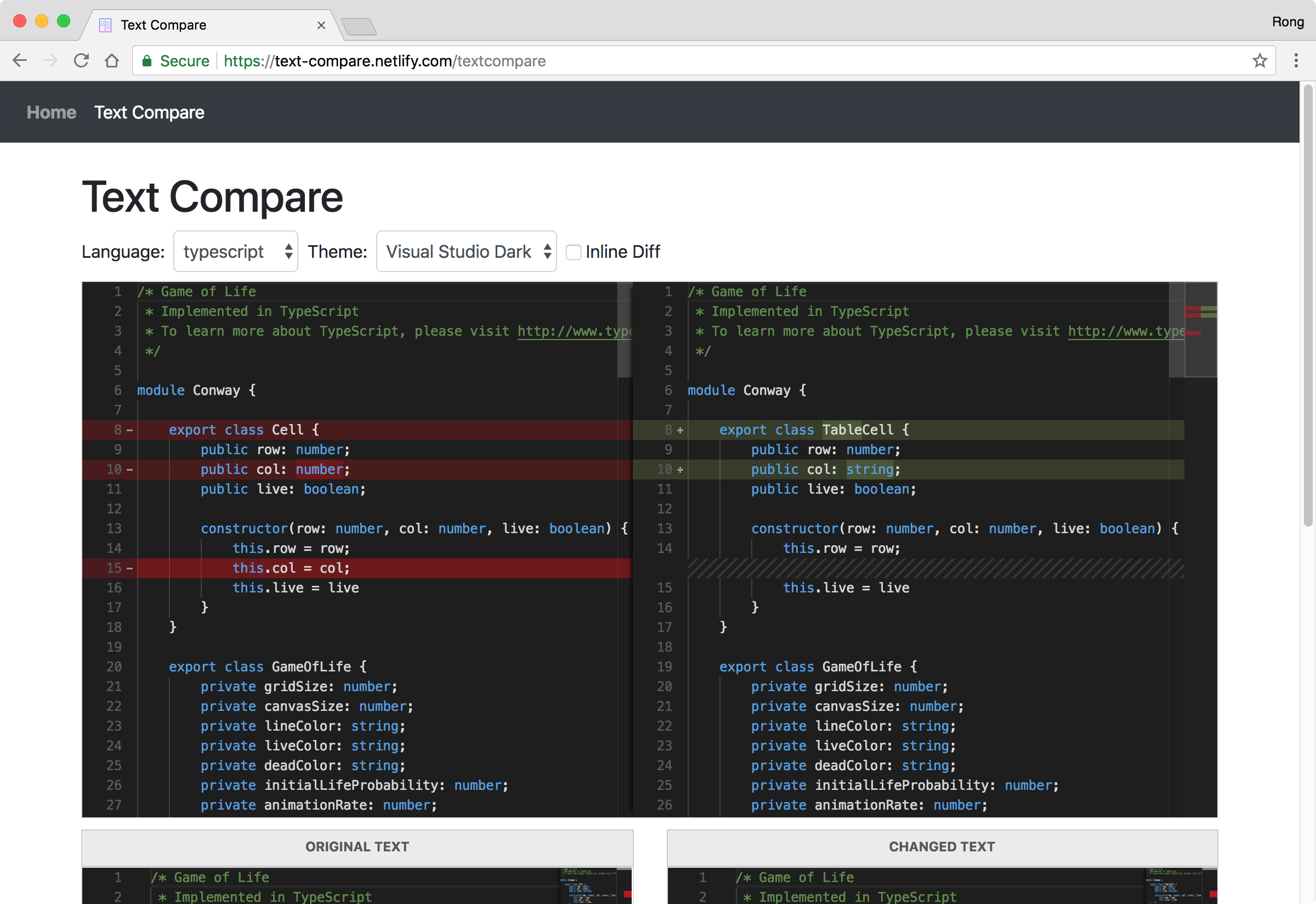Image resolution: width=1316 pixels, height=904 pixels.
Task: Click 'private gridSize: number;' in original pane
Action: click(299, 687)
